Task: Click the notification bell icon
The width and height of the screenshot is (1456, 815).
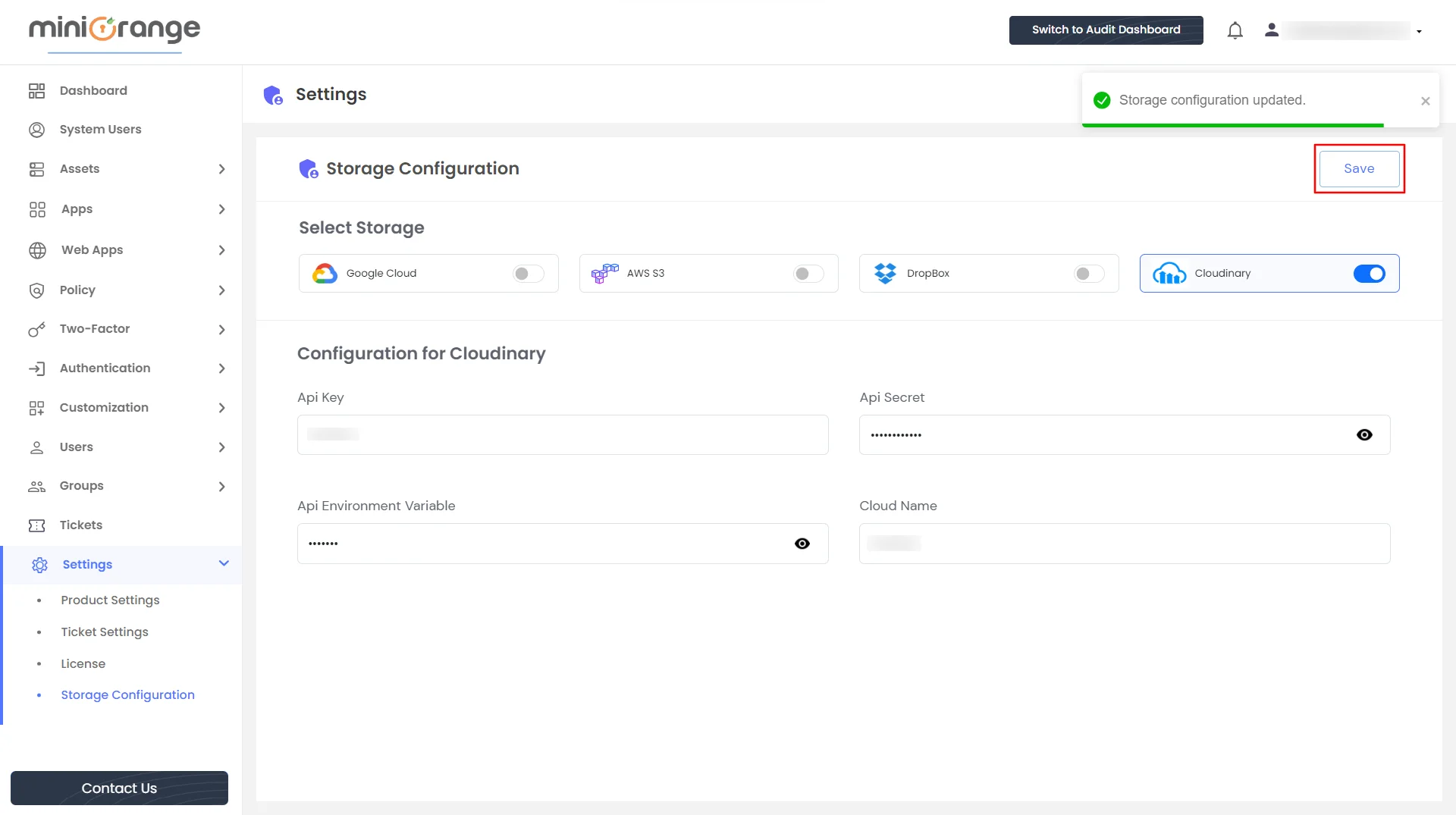Action: point(1235,30)
